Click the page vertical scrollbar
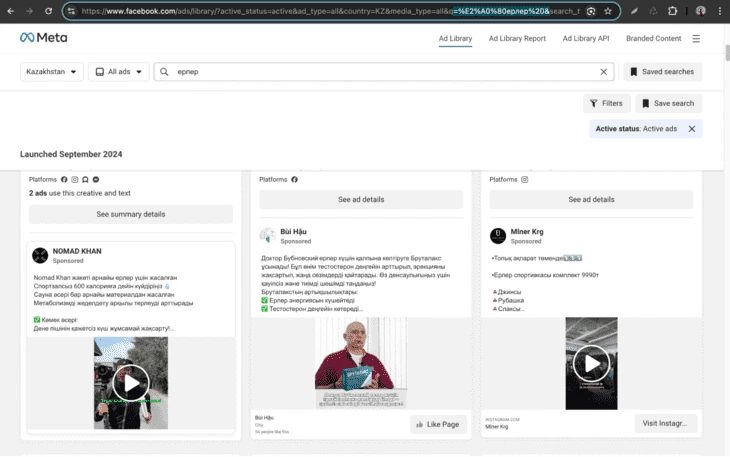730x457 pixels. click(727, 53)
